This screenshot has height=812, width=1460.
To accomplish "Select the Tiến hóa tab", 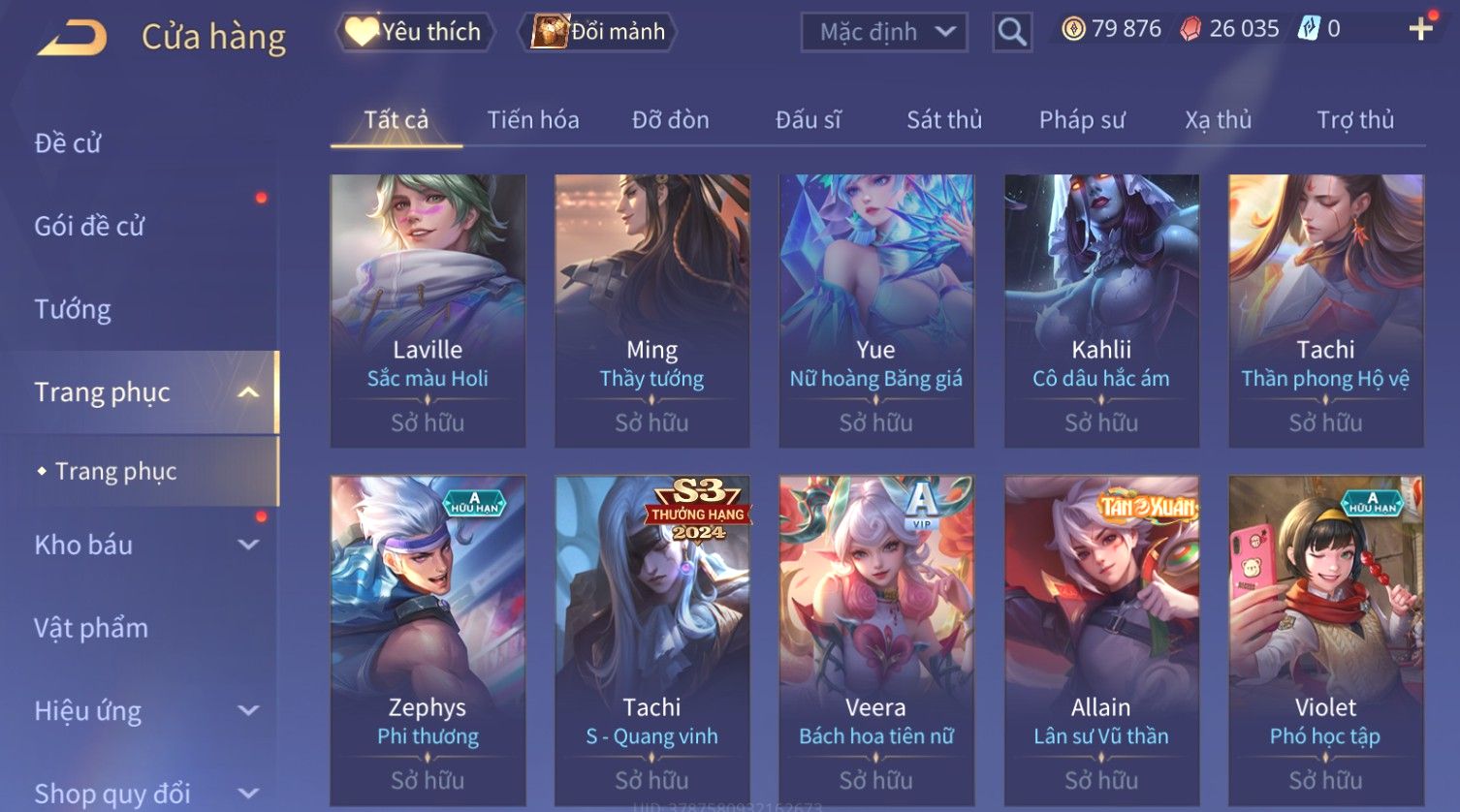I will [x=533, y=120].
